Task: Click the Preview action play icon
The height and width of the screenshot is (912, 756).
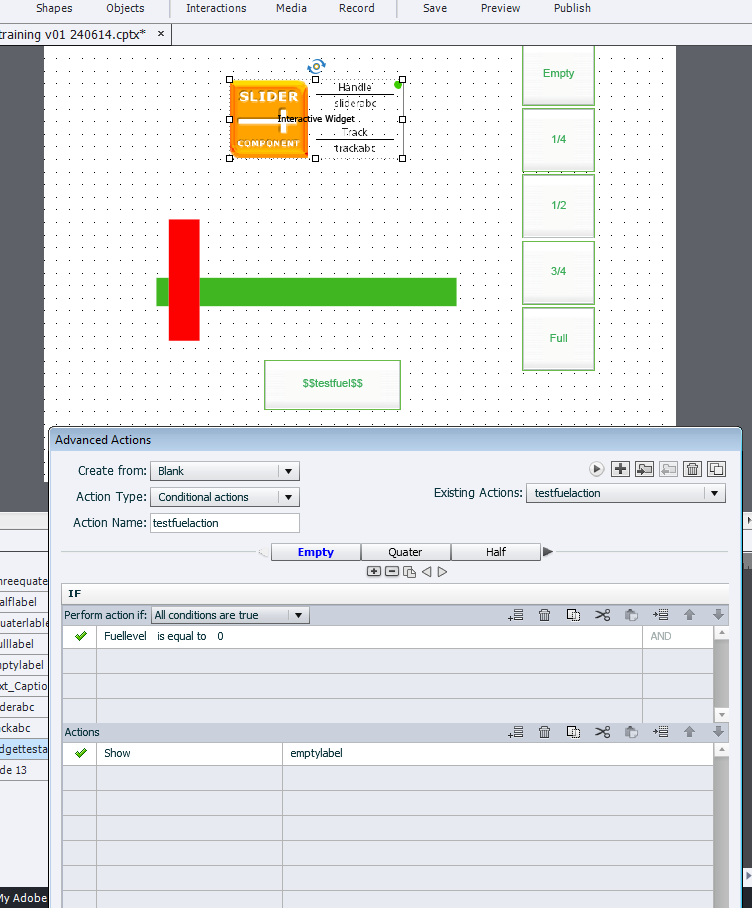Action: [x=599, y=471]
